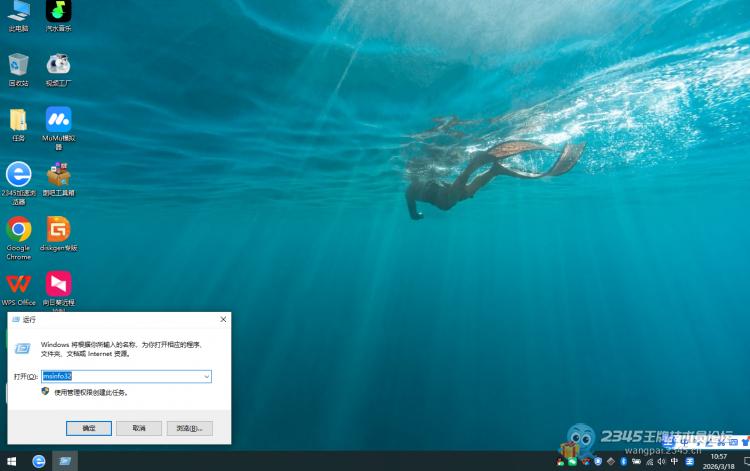Expand the Run dialog's Open combo dropdown

pyautogui.click(x=207, y=376)
